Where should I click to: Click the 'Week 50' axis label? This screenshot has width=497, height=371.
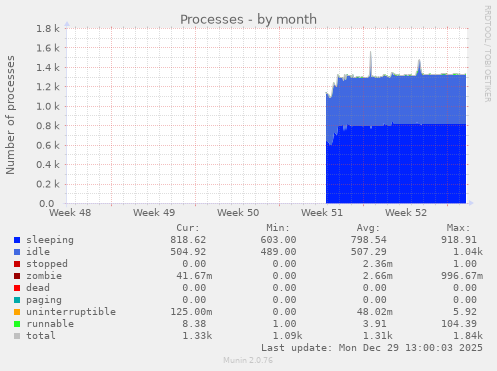[x=238, y=213]
